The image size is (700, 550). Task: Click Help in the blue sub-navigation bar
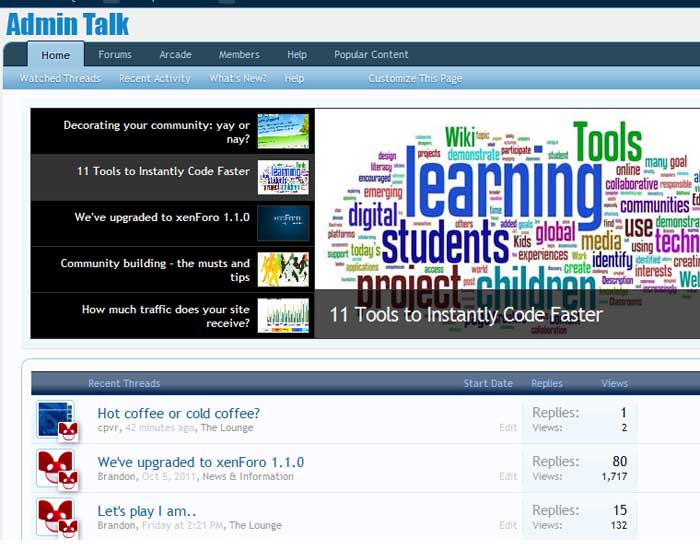[x=294, y=78]
